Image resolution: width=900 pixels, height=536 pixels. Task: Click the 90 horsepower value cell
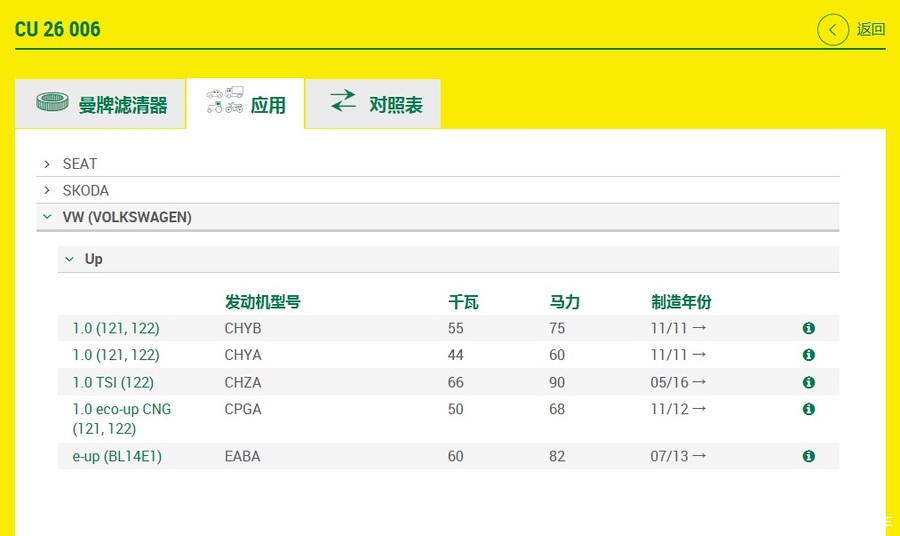tap(557, 382)
